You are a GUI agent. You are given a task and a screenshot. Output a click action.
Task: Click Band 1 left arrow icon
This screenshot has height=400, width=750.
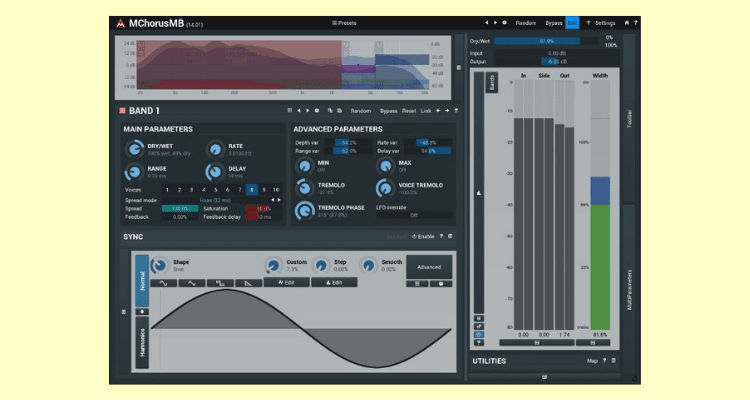coord(438,111)
